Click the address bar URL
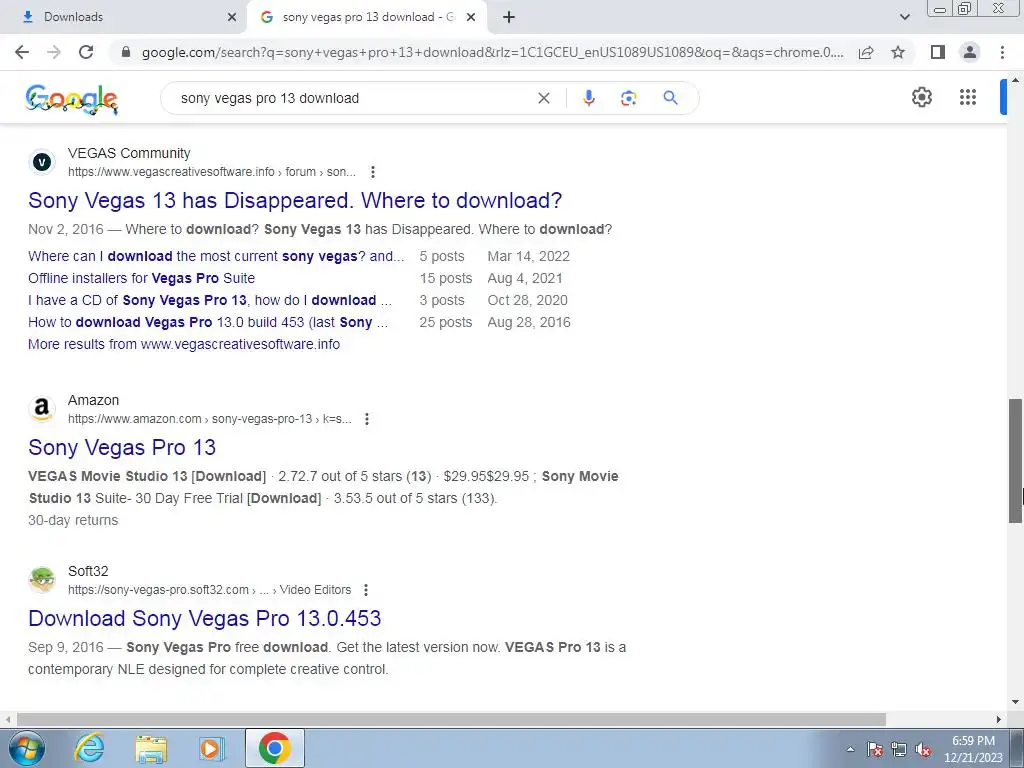The width and height of the screenshot is (1024, 768). [x=493, y=52]
